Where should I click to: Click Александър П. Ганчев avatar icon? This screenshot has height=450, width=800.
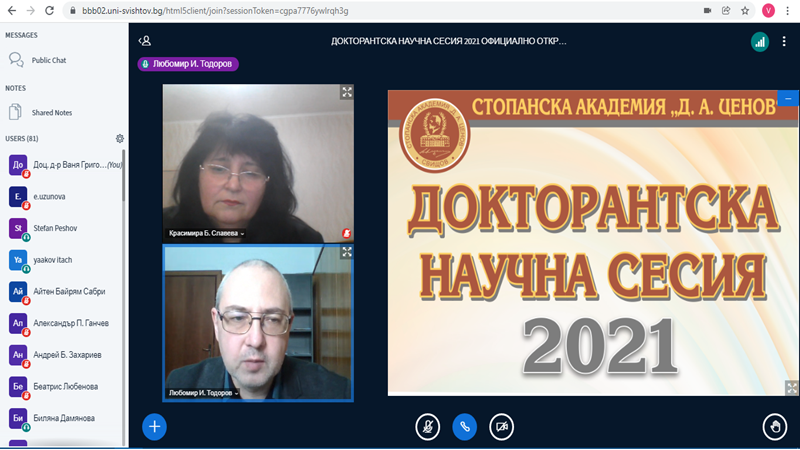tap(18, 323)
